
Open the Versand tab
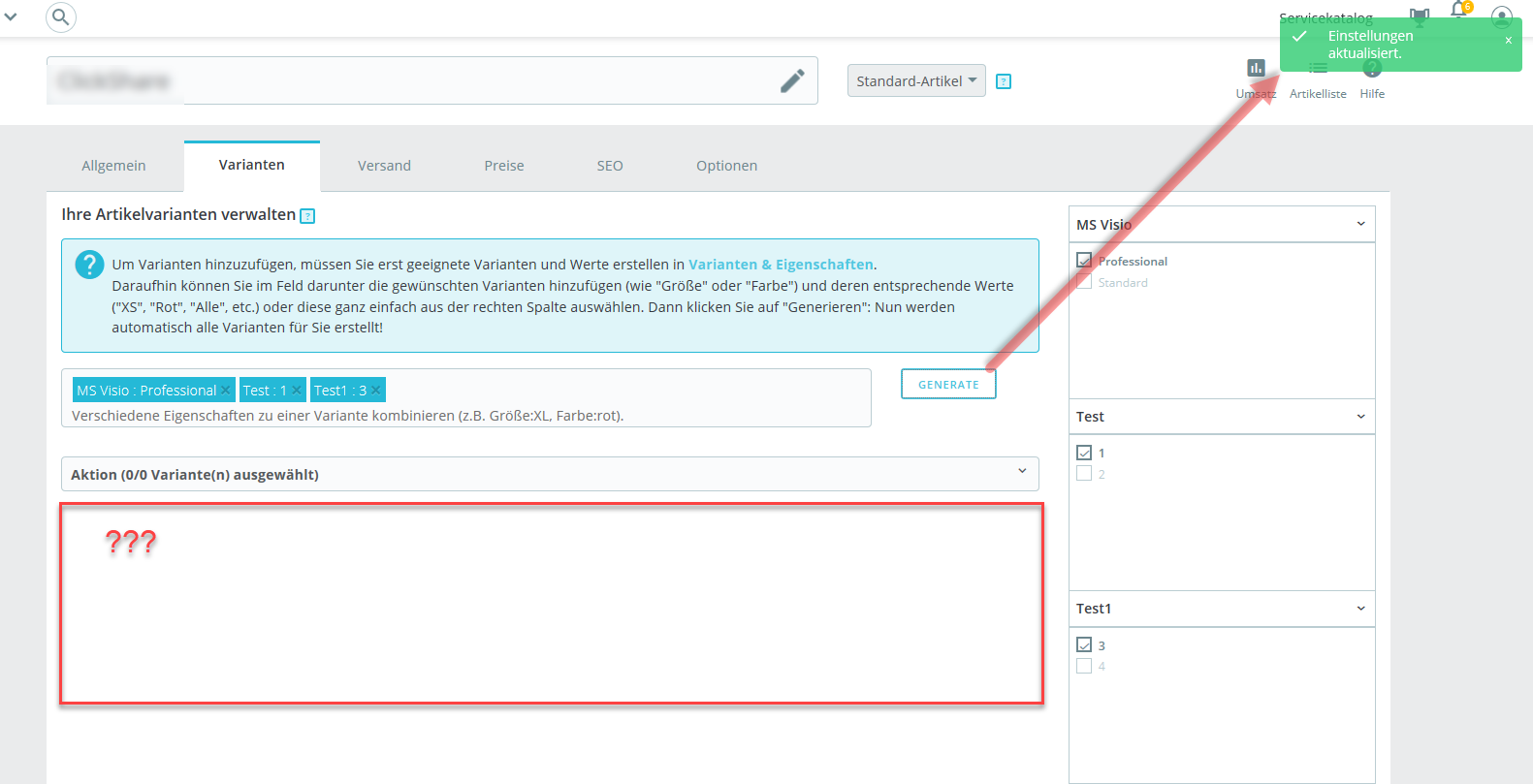(384, 166)
